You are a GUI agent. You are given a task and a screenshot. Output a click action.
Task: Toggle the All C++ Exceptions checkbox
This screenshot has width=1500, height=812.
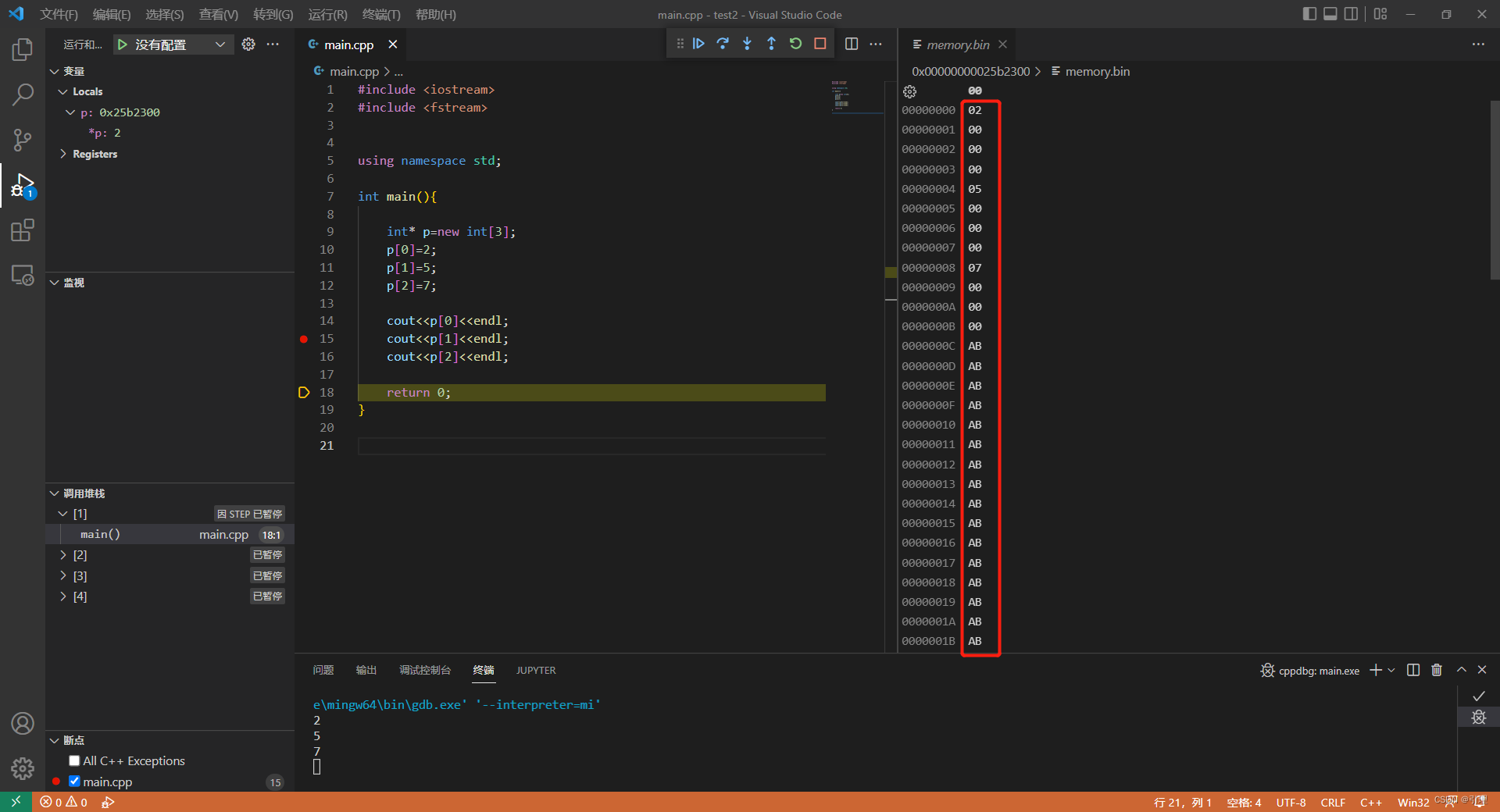[74, 760]
